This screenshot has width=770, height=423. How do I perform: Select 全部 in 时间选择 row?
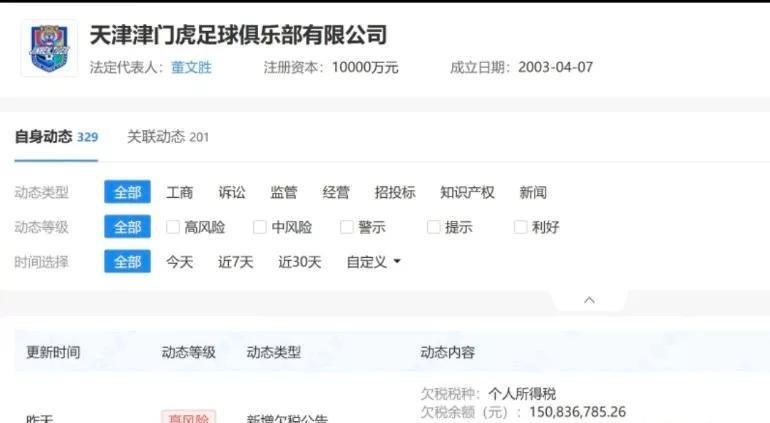pyautogui.click(x=127, y=261)
